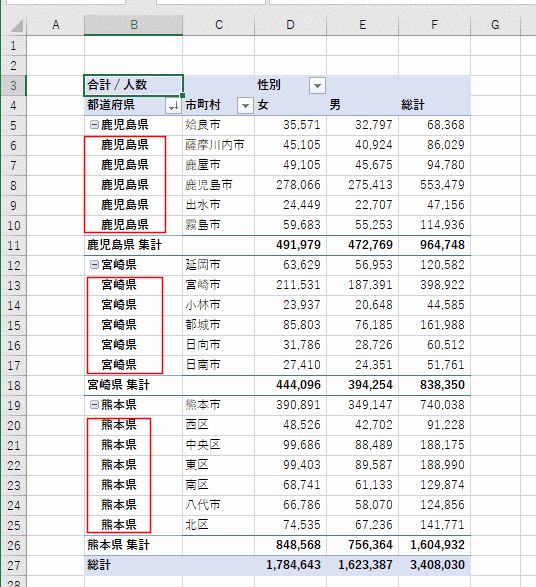536x587 pixels.
Task: Open the 性別 filter dropdown
Action: pyautogui.click(x=317, y=86)
